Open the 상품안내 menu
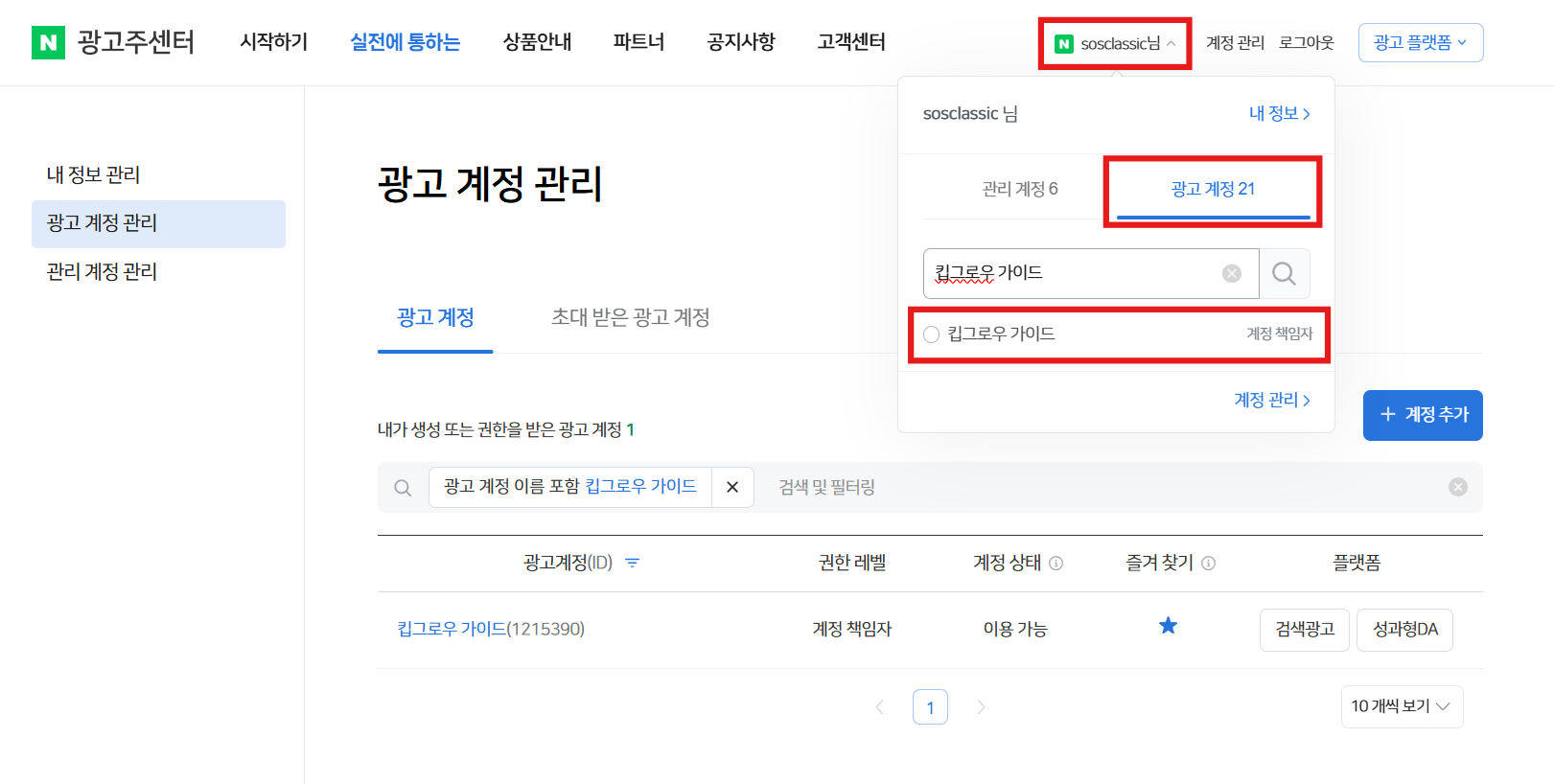Viewport: 1554px width, 784px height. coord(537,42)
